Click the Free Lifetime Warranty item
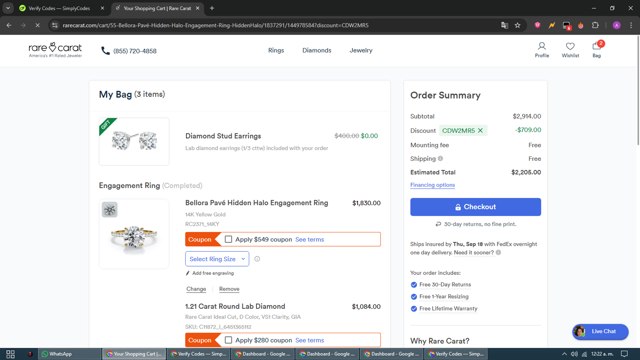640x360 pixels. pyautogui.click(x=448, y=309)
